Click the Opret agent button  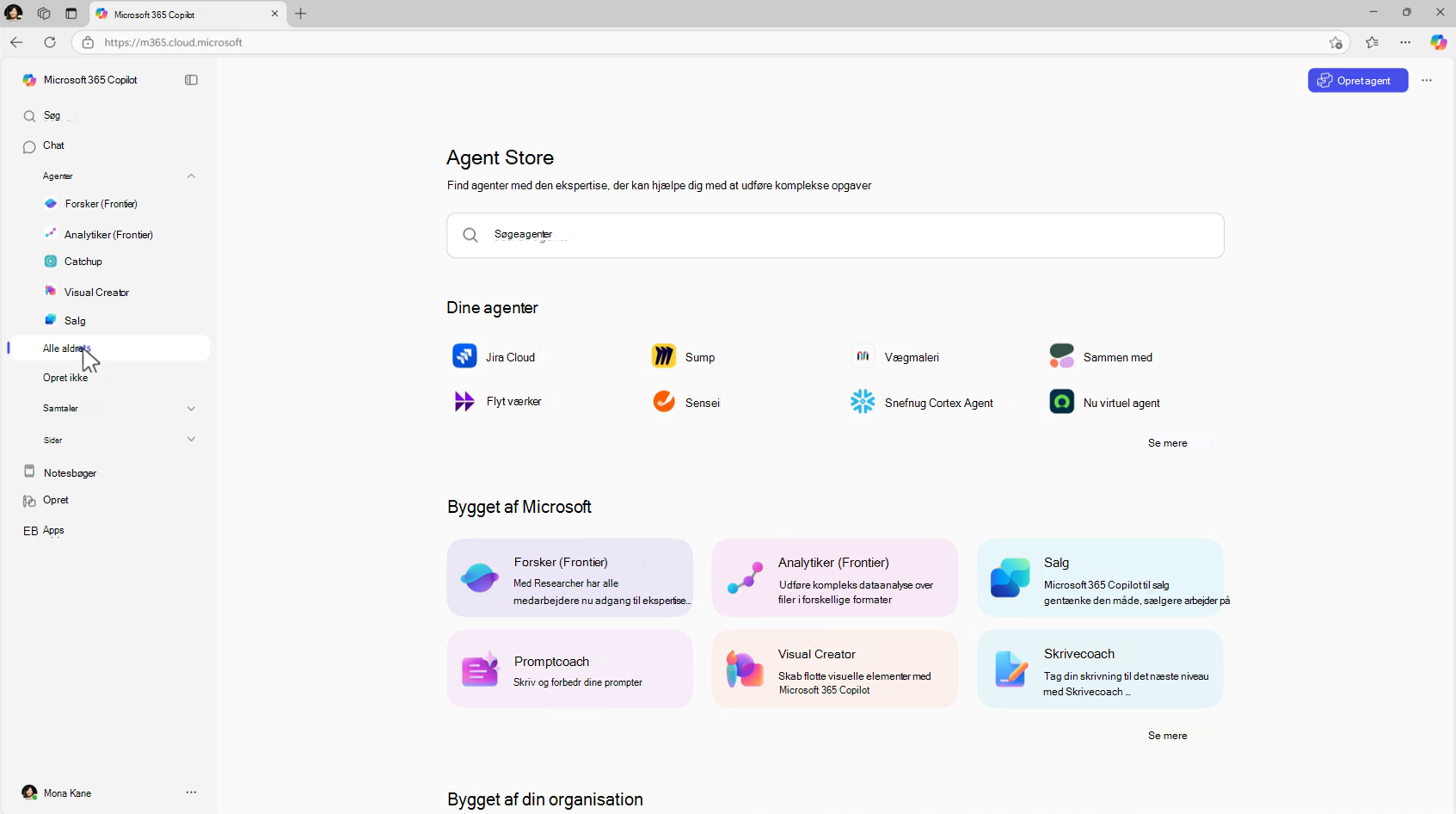pos(1358,80)
